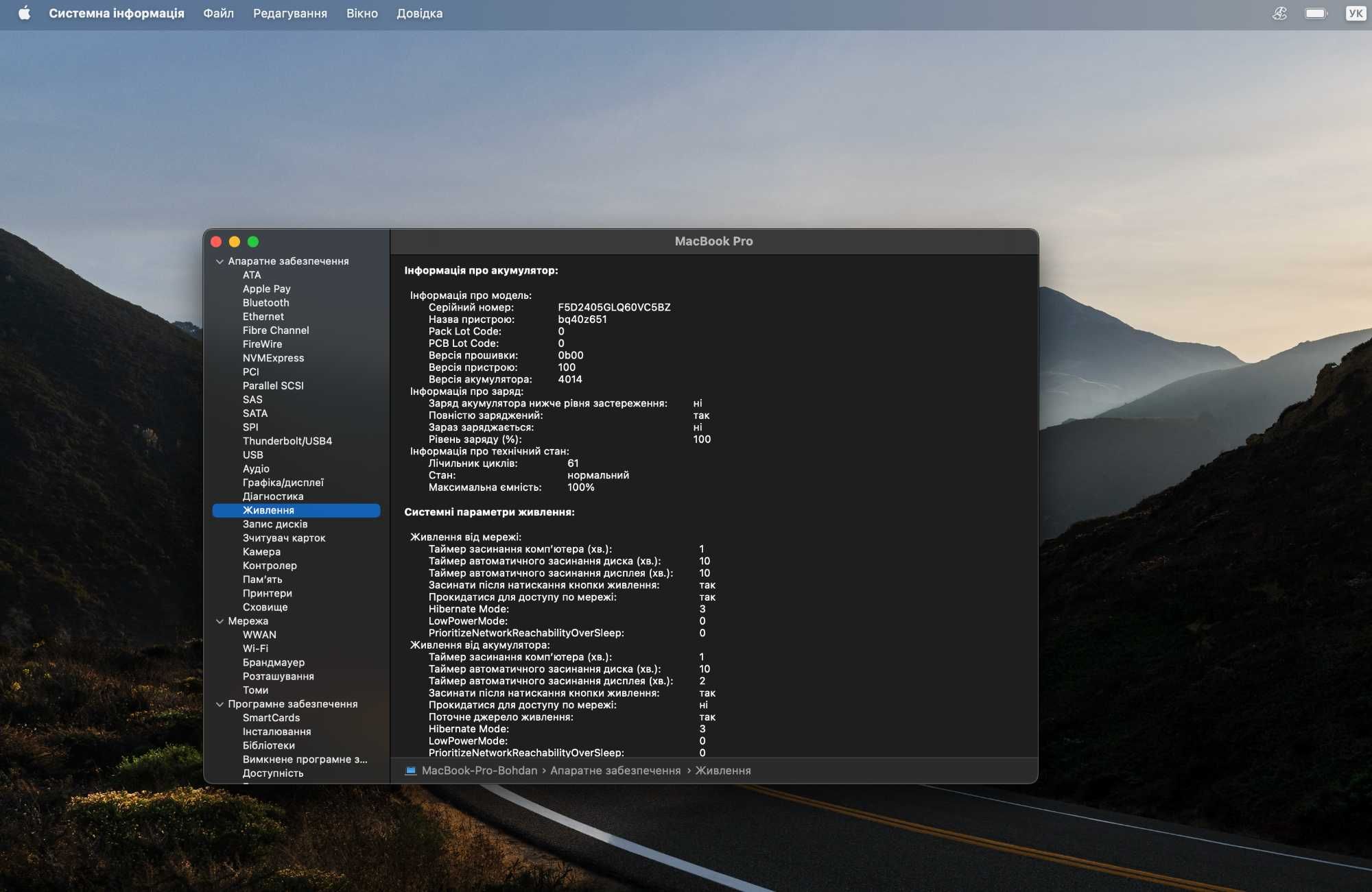Click the script icon in the menu bar
This screenshot has height=892, width=1372.
pyautogui.click(x=1279, y=13)
